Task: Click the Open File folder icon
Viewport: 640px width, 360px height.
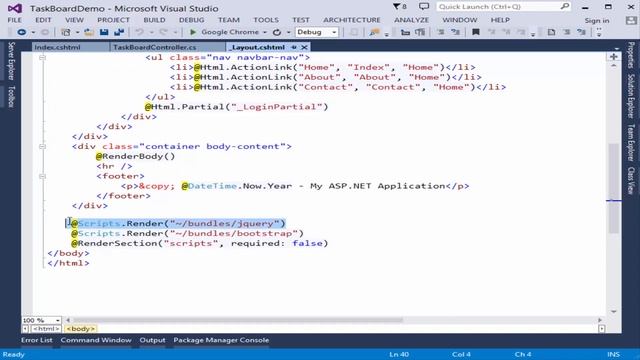Action: tap(89, 32)
